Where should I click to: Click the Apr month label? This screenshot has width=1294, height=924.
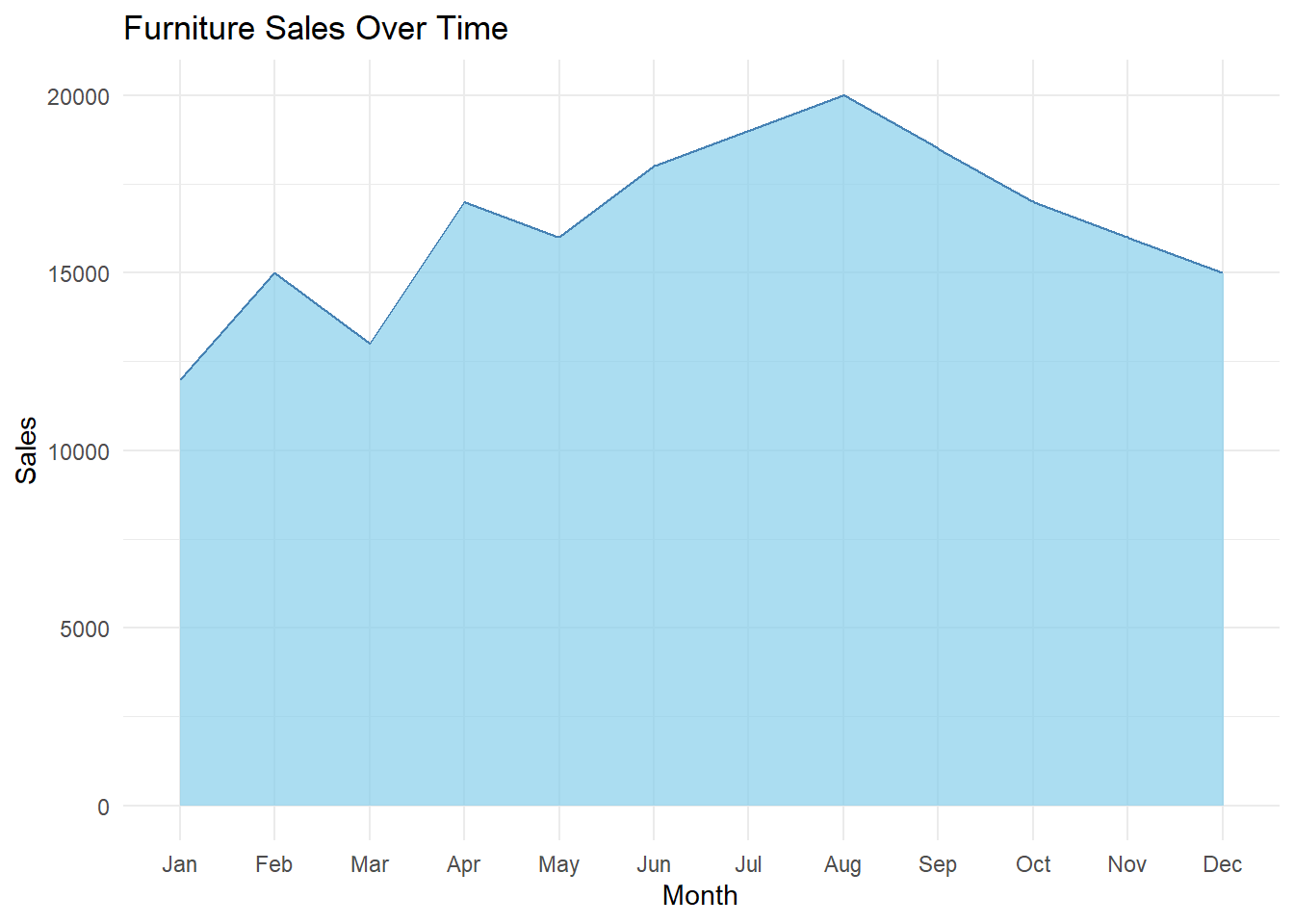[464, 865]
